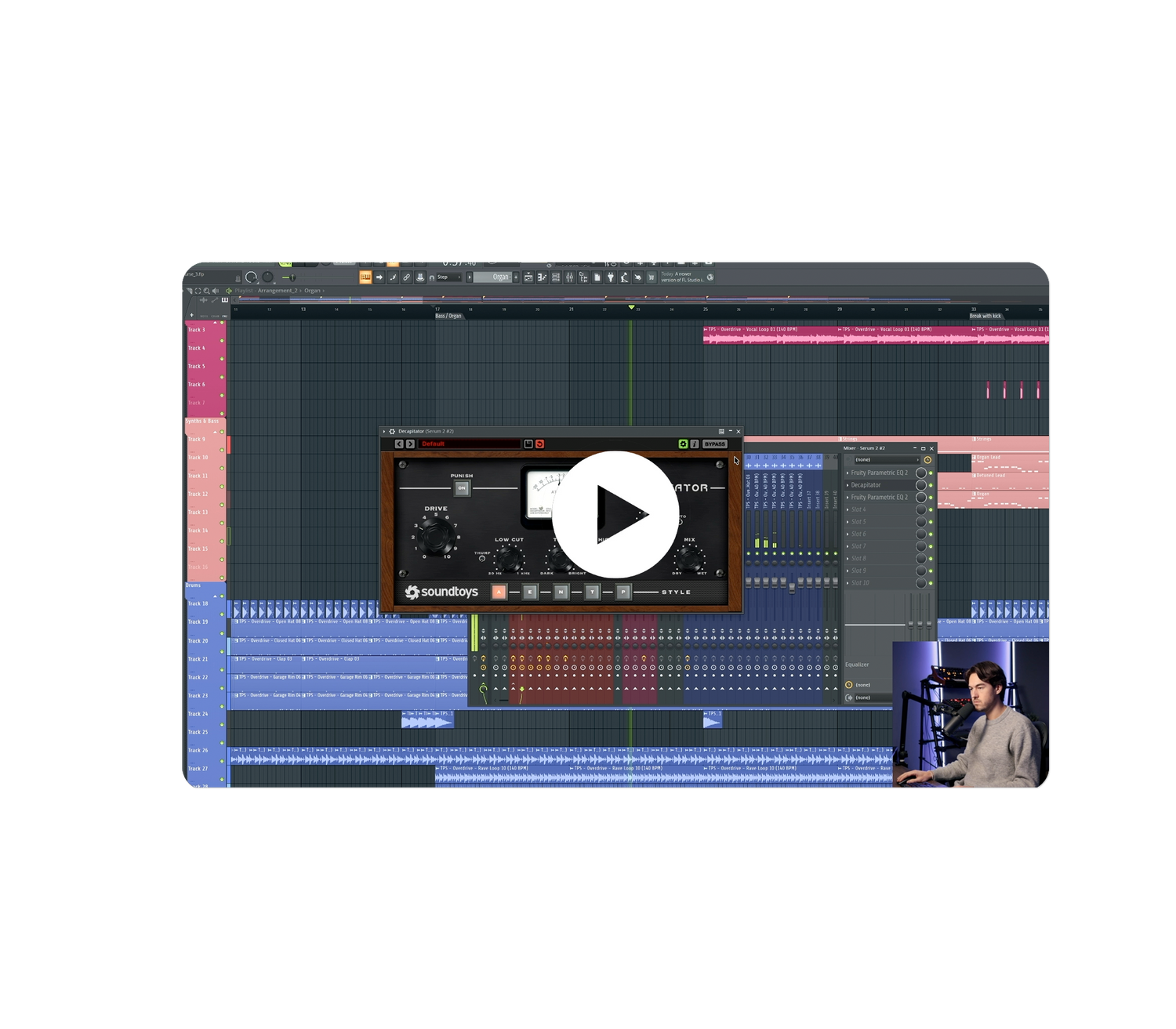1176x1029 pixels.
Task: Click the red undo/revert preset icon
Action: pyautogui.click(x=539, y=444)
